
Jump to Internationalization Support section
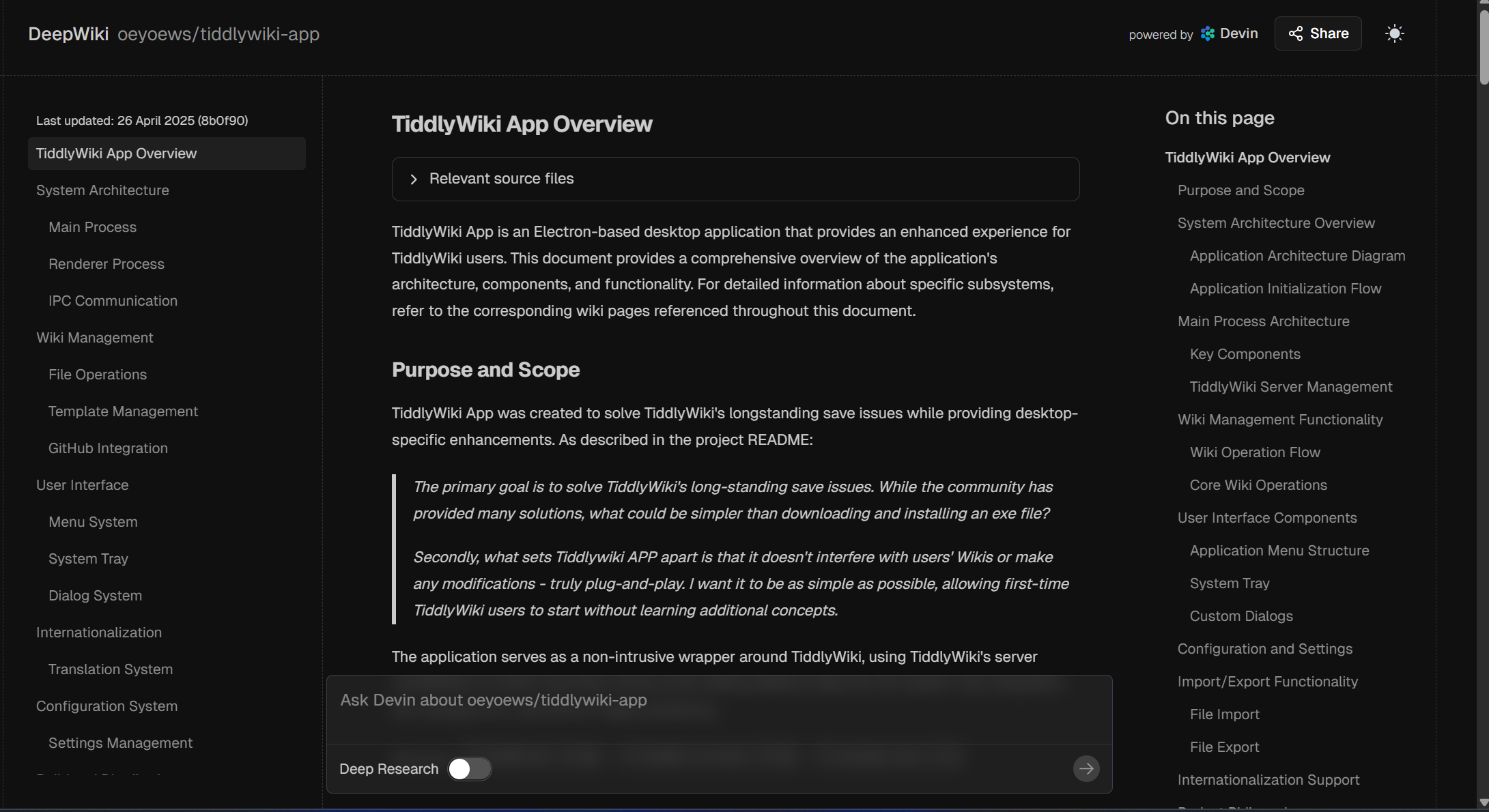1268,780
